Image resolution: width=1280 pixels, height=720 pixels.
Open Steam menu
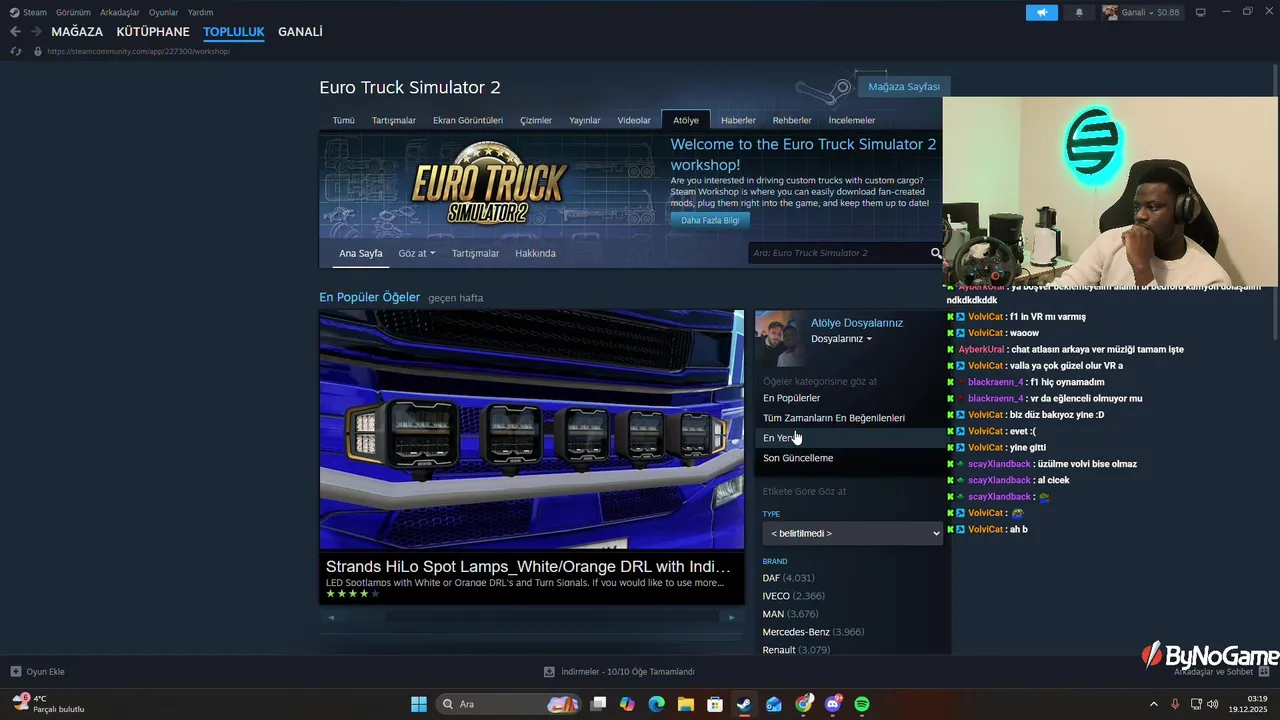pos(29,12)
